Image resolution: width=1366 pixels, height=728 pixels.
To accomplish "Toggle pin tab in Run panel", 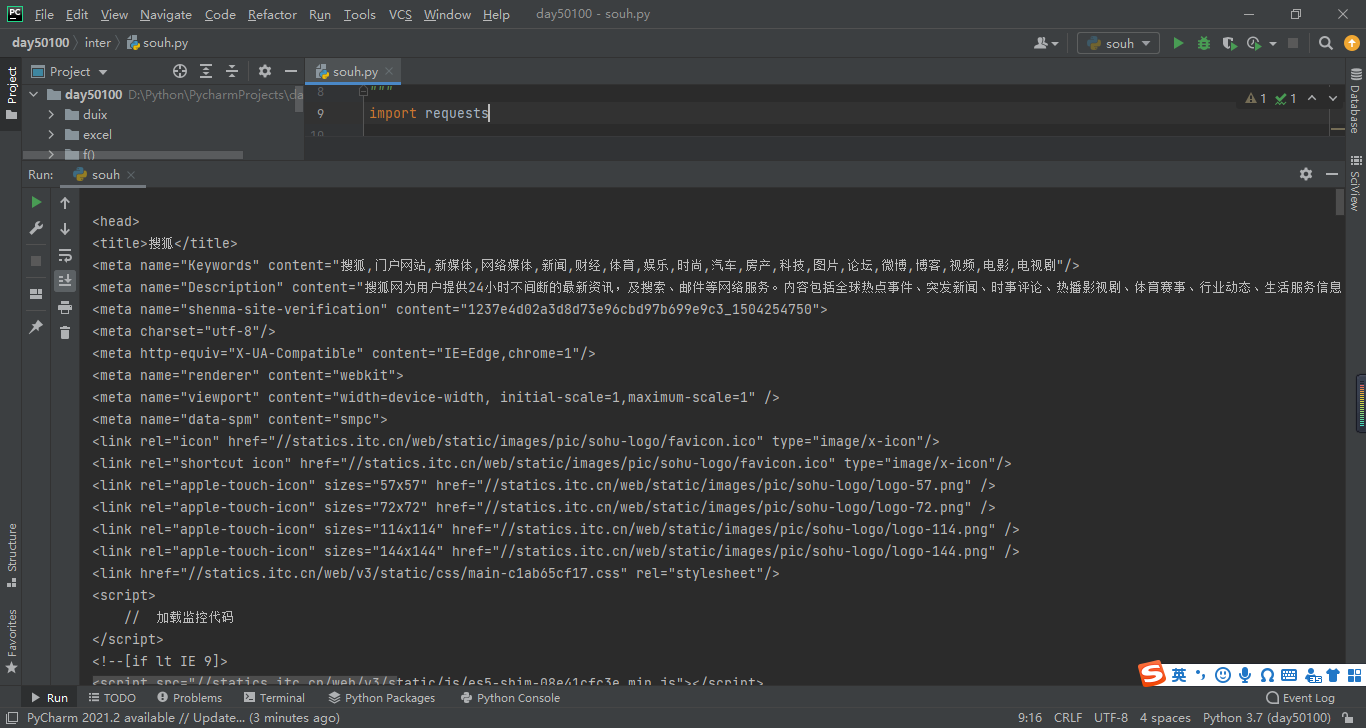I will 36,327.
